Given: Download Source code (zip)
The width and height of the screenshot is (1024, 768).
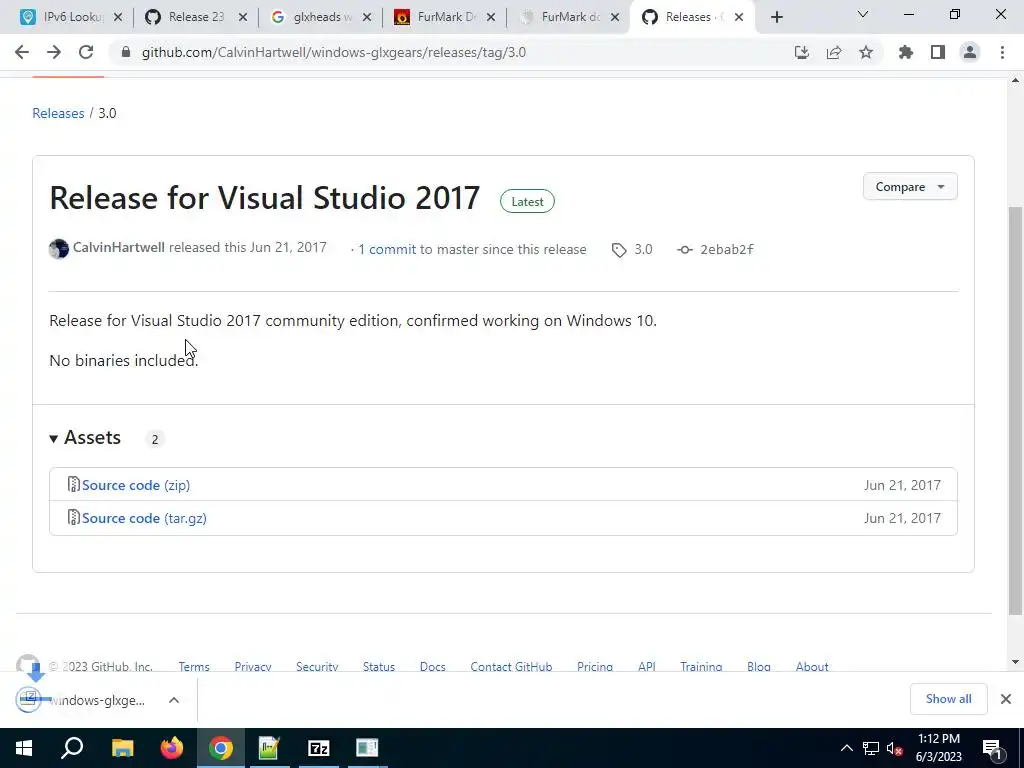Looking at the screenshot, I should (136, 485).
